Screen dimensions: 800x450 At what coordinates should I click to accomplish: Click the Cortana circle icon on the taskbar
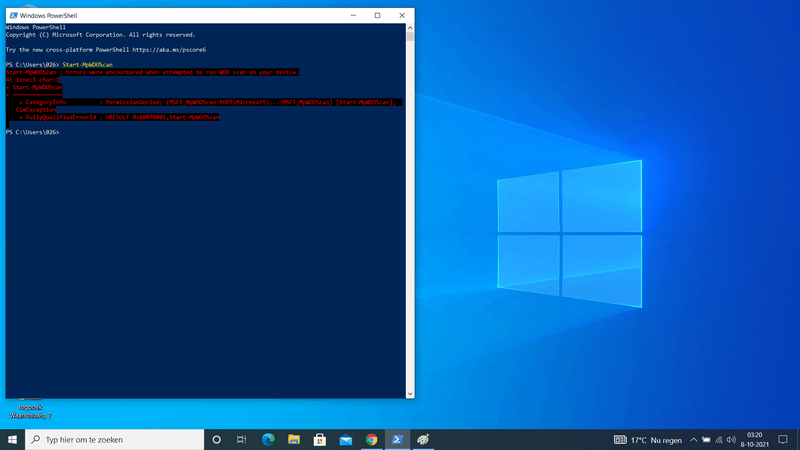(x=216, y=439)
